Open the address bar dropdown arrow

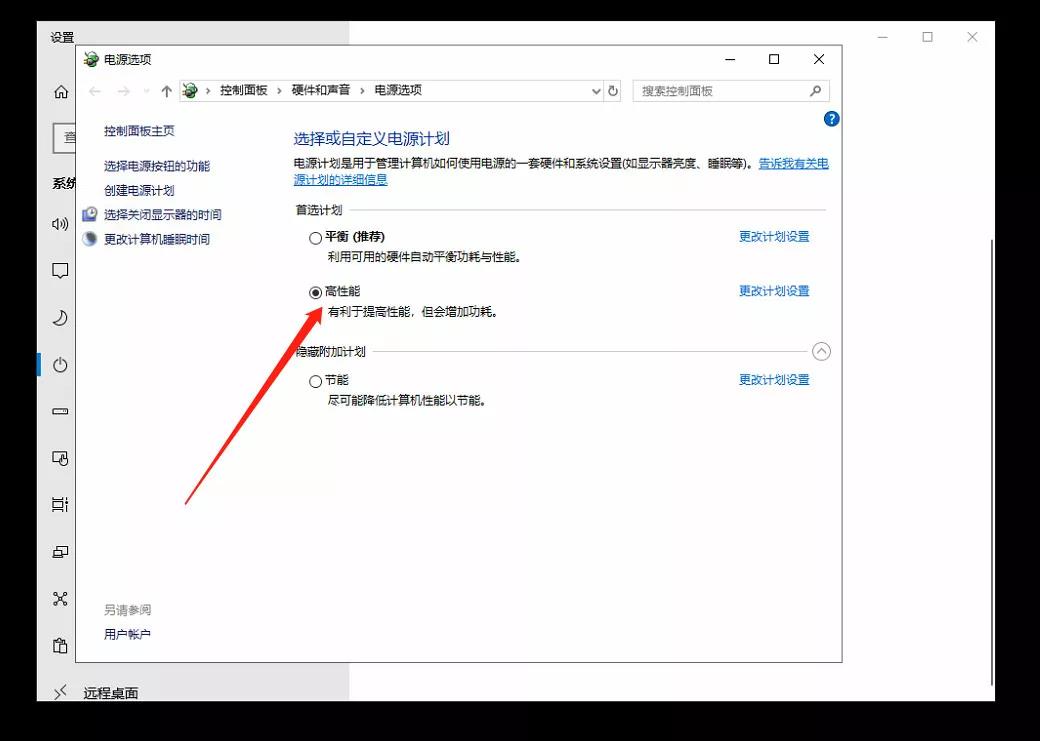pyautogui.click(x=597, y=90)
